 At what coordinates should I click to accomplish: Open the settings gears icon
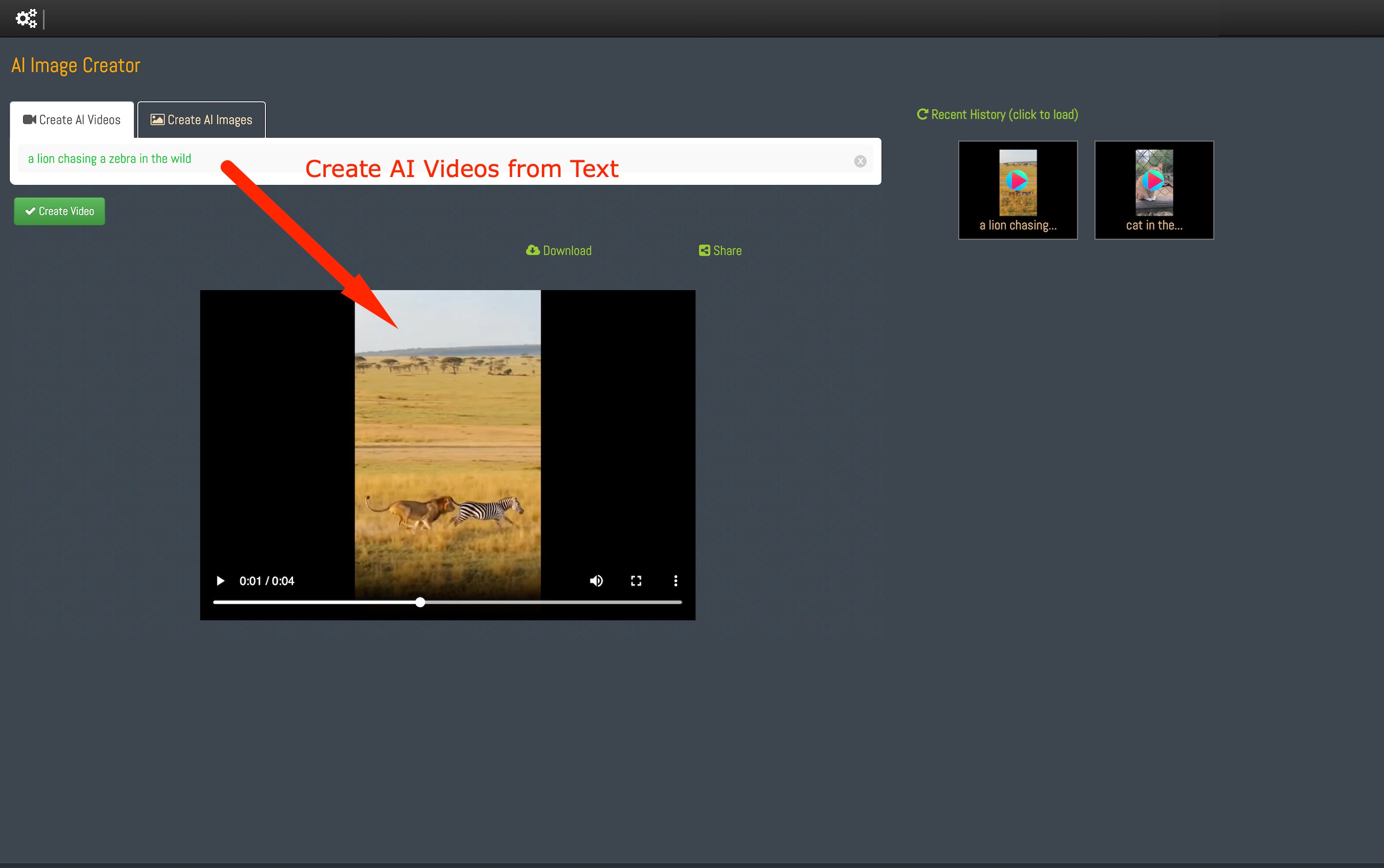click(x=26, y=18)
